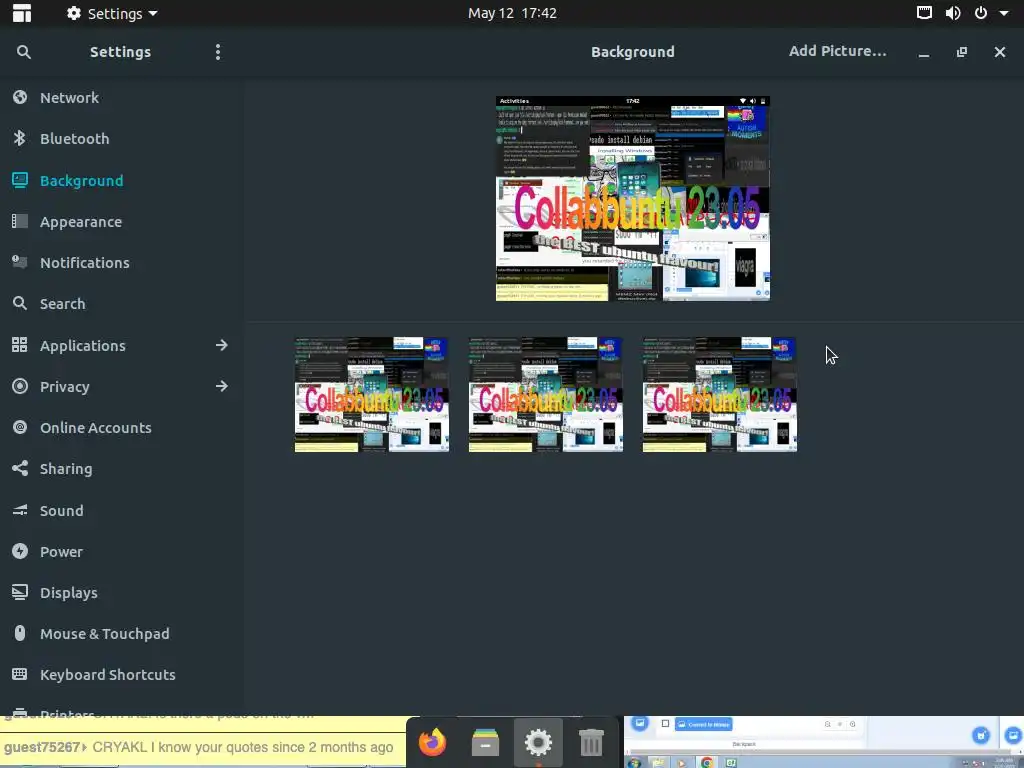Open the system menu dropdown arrow
Screen dimensions: 1024x768
(x=1004, y=13)
